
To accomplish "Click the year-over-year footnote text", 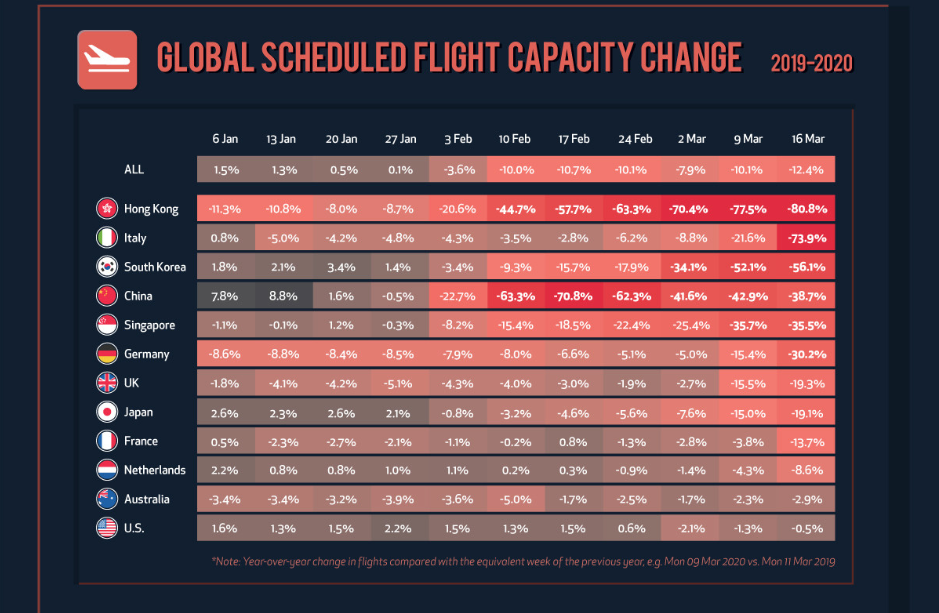I will [x=523, y=561].
